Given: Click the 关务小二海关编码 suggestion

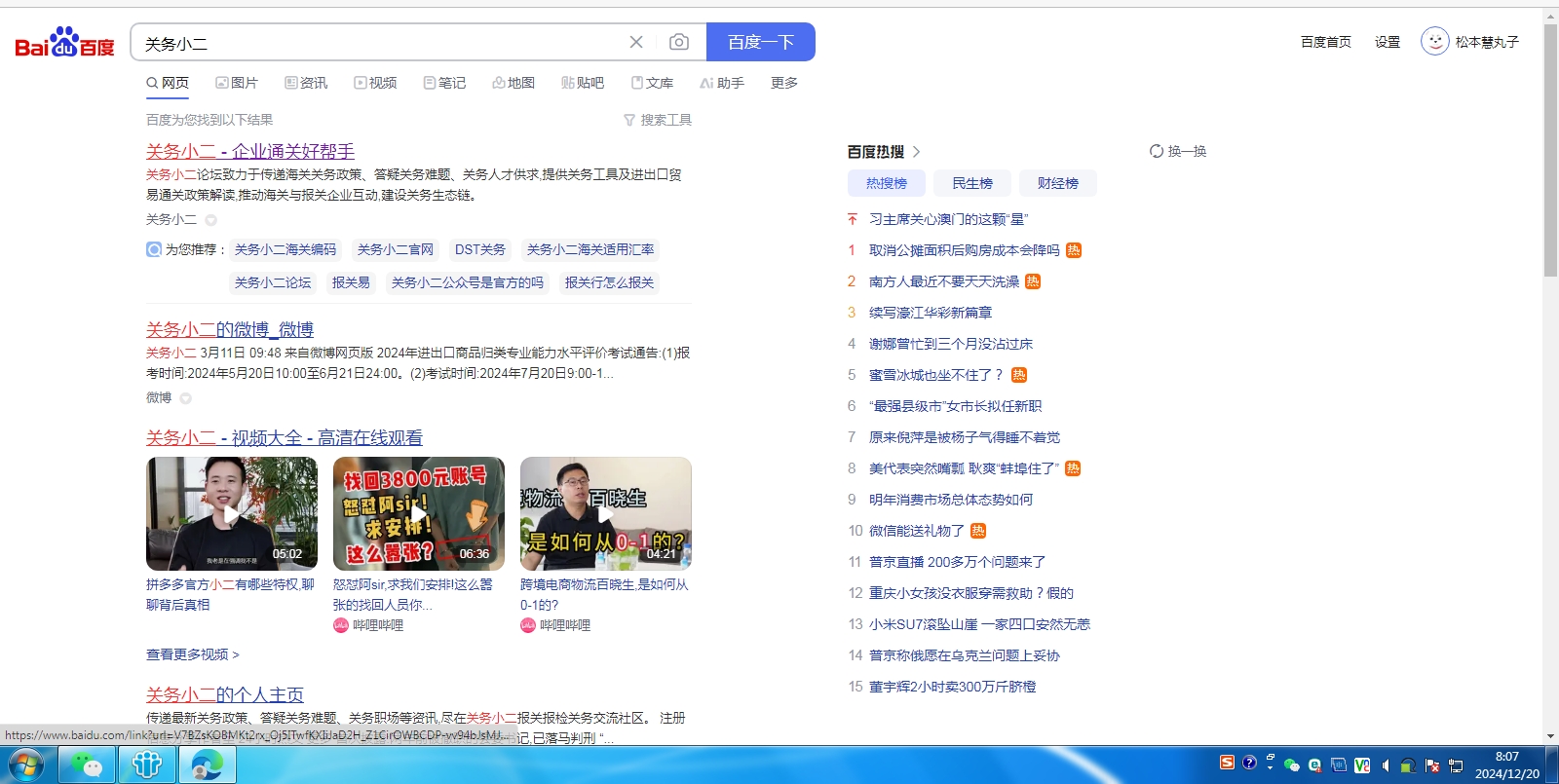Looking at the screenshot, I should point(285,249).
